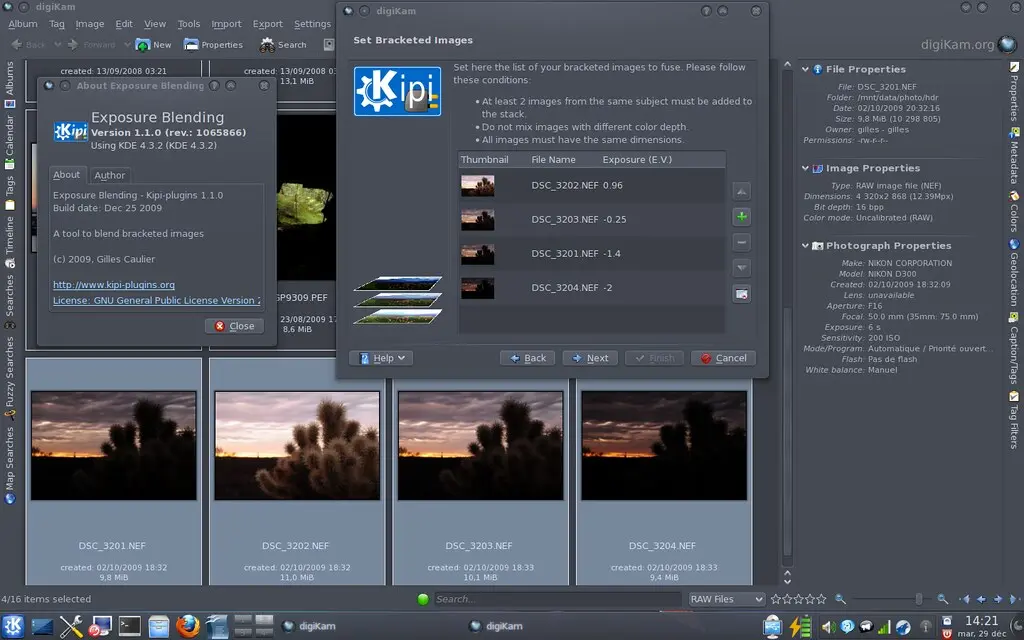The width and height of the screenshot is (1024, 640).
Task: Switch to the Author tab
Action: 110,175
